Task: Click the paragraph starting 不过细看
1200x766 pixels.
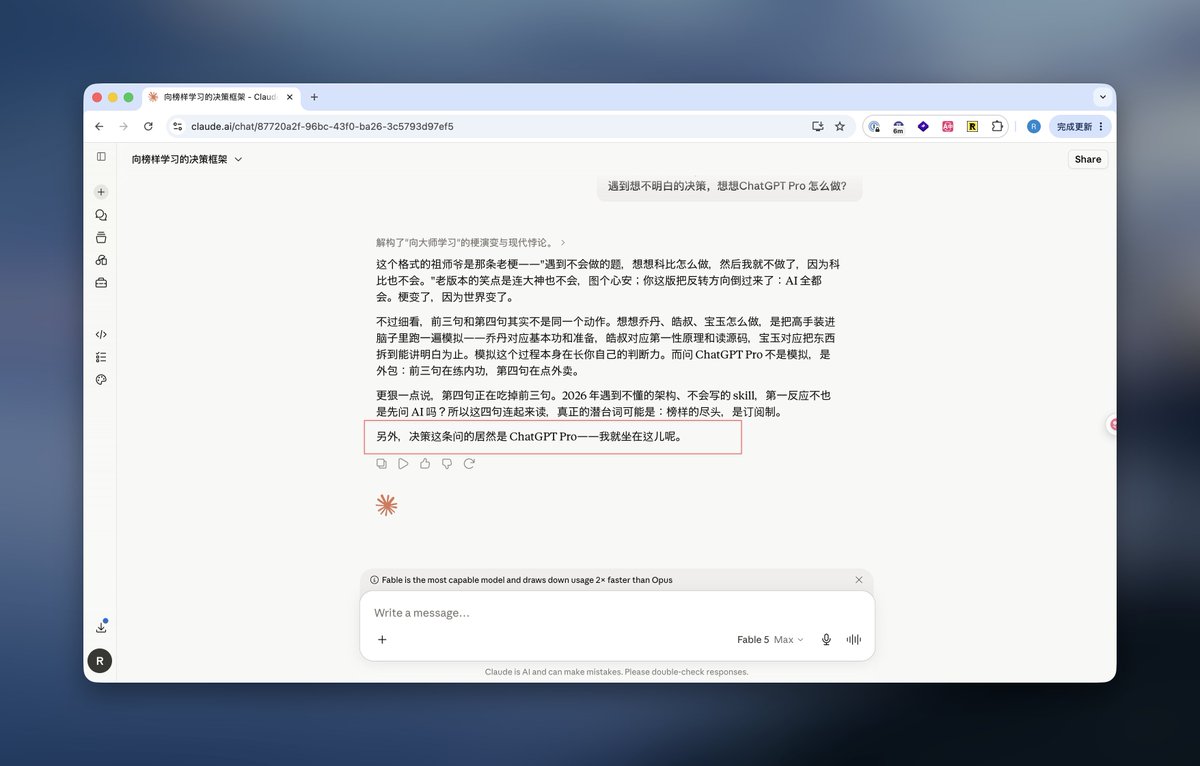Action: (605, 346)
